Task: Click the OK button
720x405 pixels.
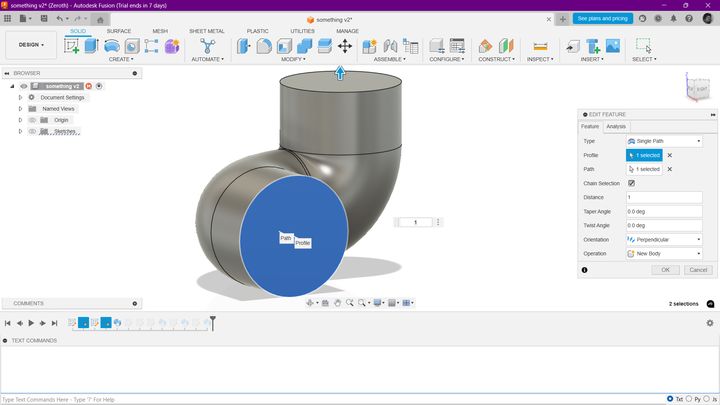Action: pyautogui.click(x=665, y=270)
